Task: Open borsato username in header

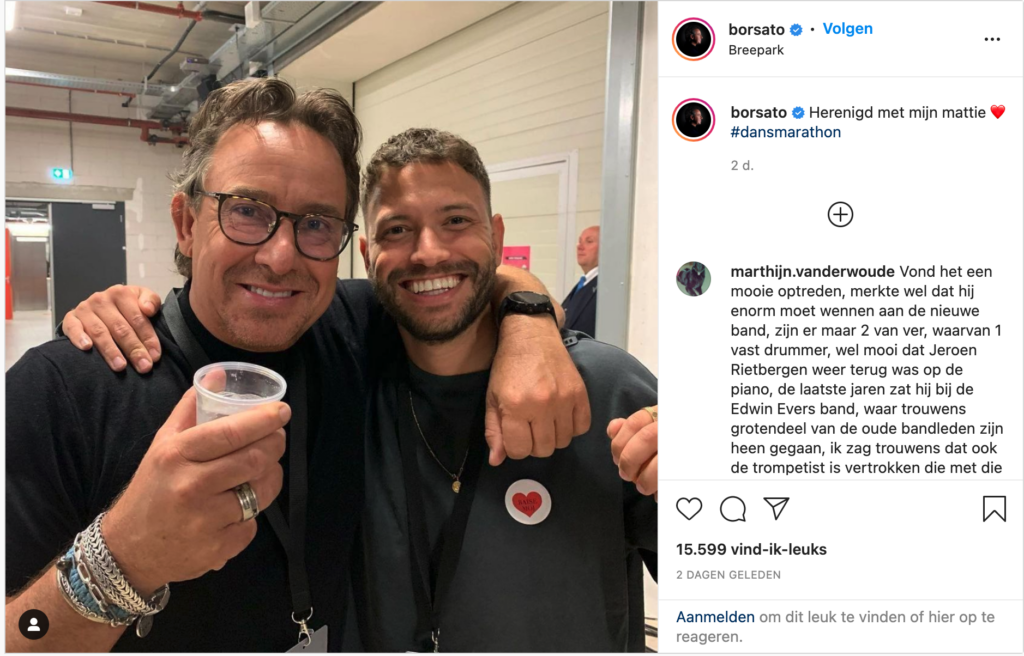Action: coord(756,29)
